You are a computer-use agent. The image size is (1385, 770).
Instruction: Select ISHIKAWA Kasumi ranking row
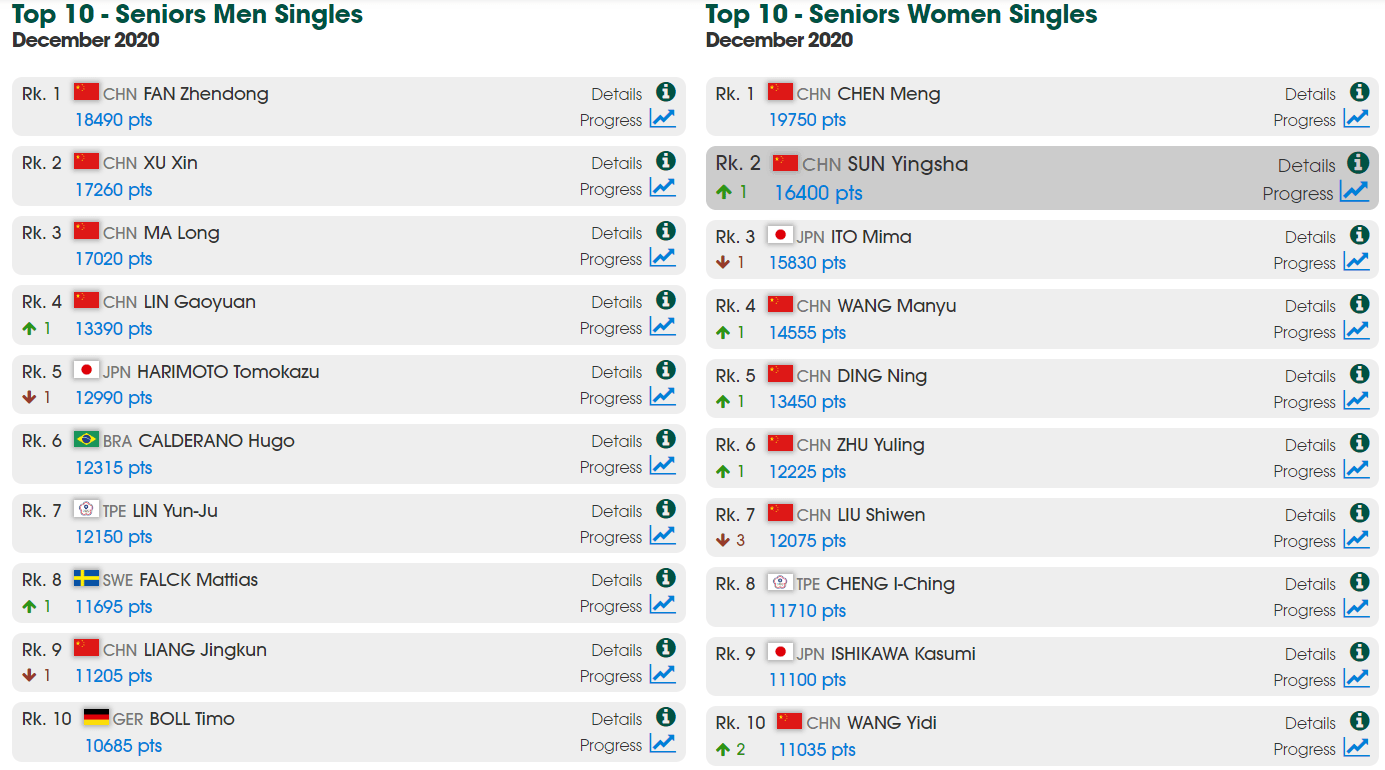(x=1042, y=666)
